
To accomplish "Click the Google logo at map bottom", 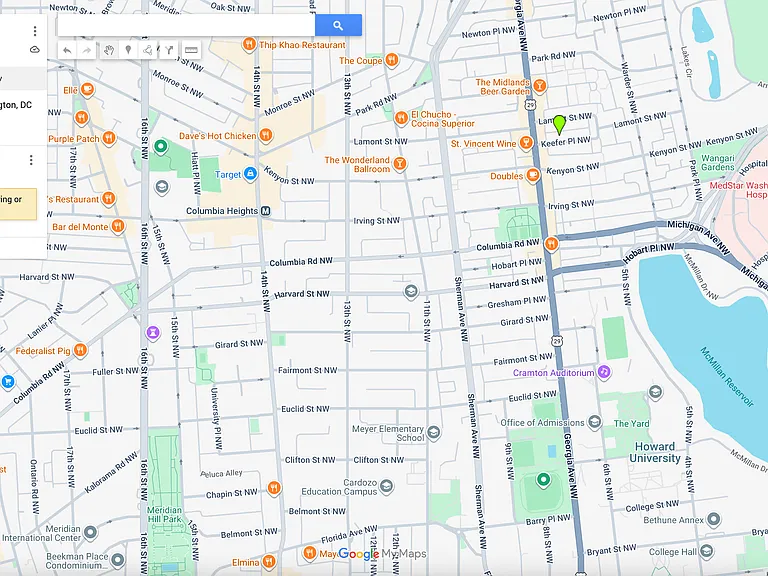I will [359, 554].
